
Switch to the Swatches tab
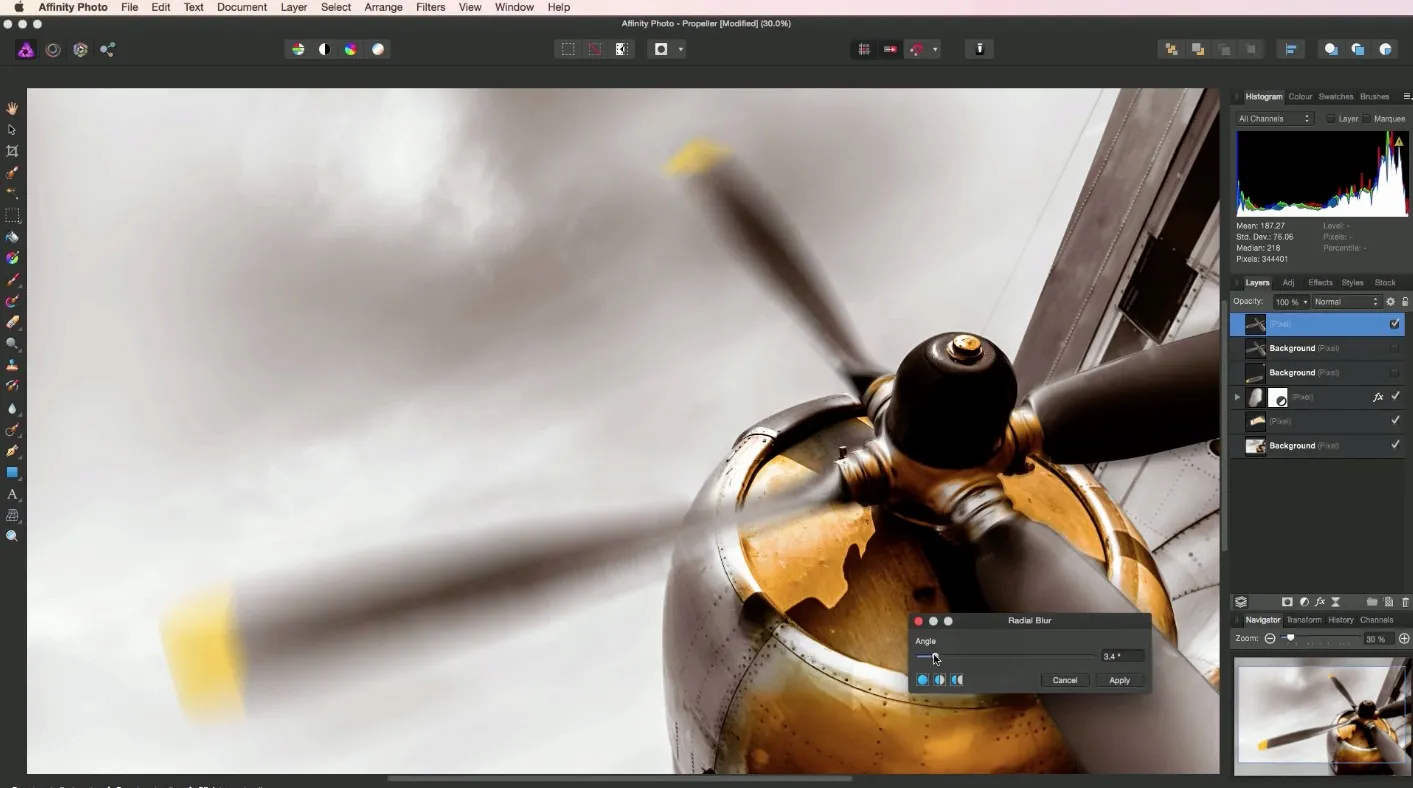pyautogui.click(x=1336, y=97)
